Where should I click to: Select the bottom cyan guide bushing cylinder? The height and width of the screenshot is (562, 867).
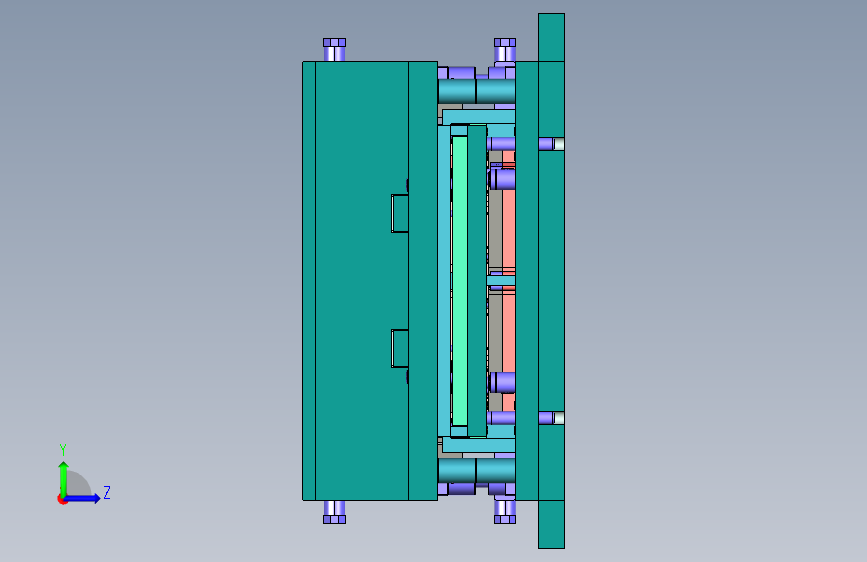coord(477,470)
